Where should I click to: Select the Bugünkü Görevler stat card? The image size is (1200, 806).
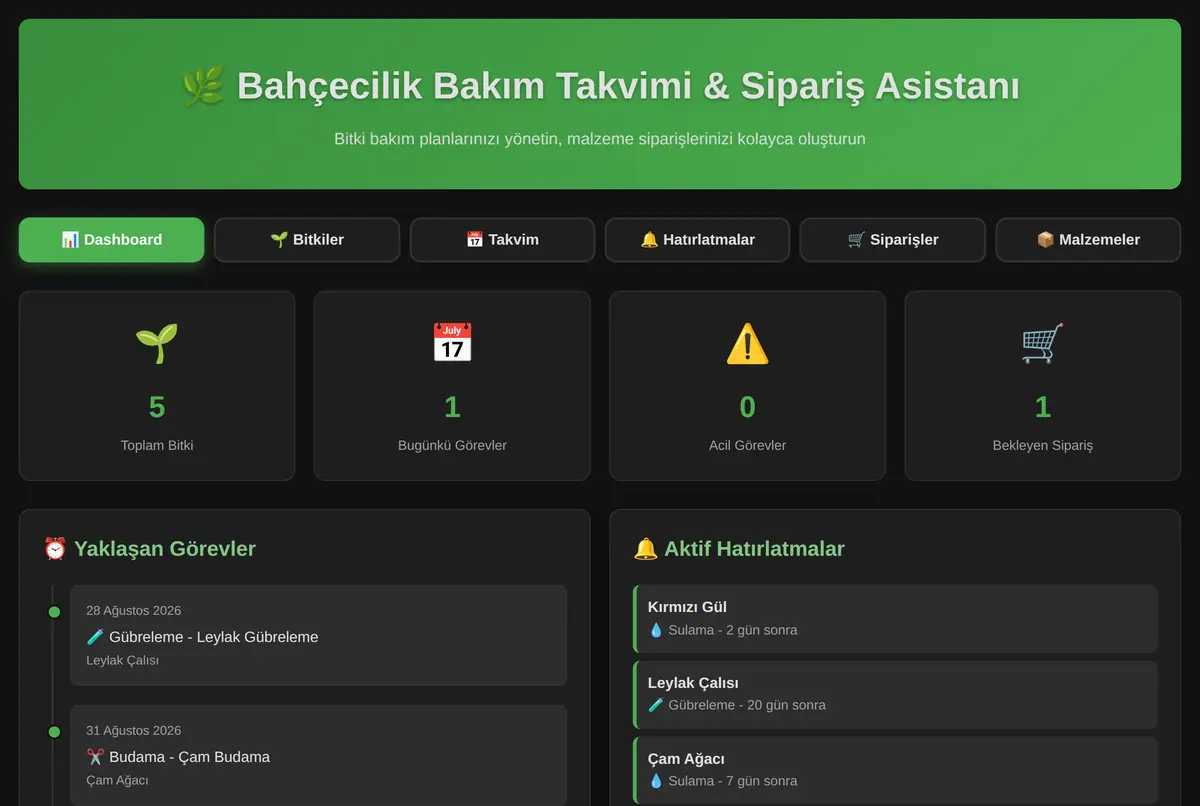pyautogui.click(x=452, y=386)
